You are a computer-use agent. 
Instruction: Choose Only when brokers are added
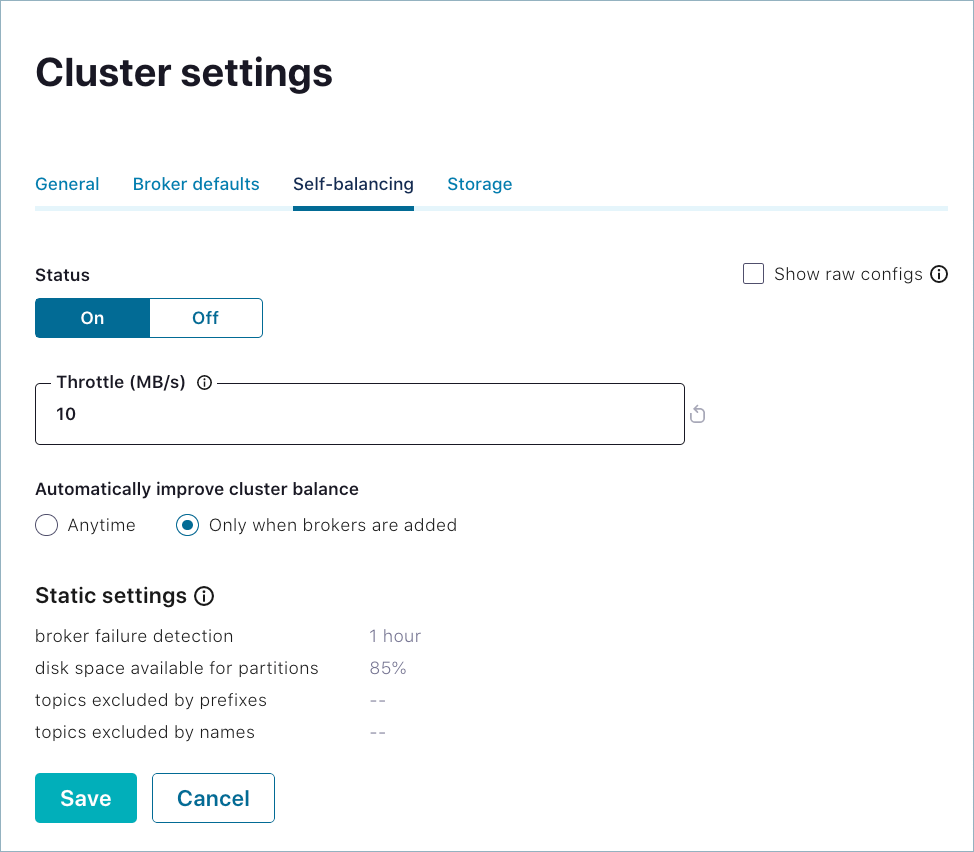point(188,525)
